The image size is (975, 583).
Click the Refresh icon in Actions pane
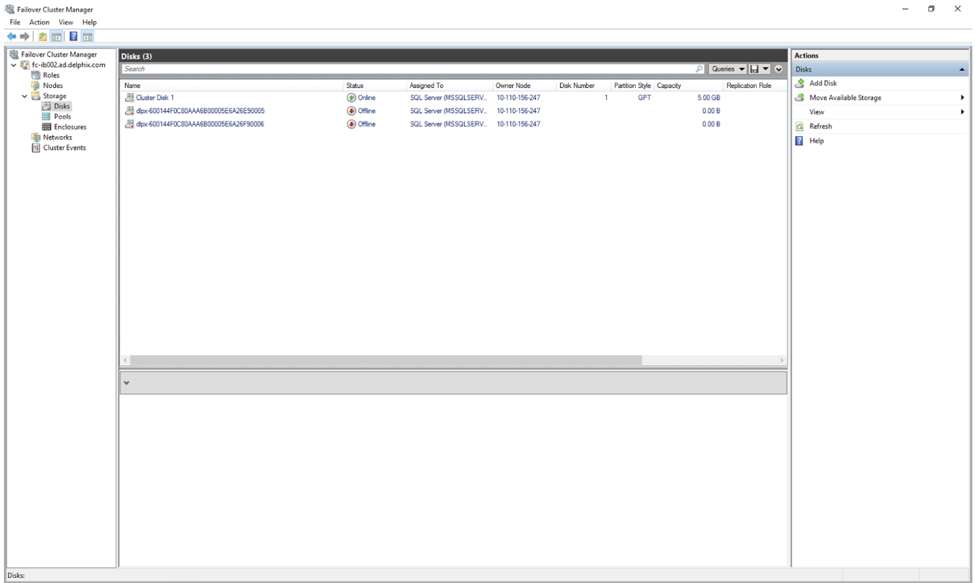[799, 126]
